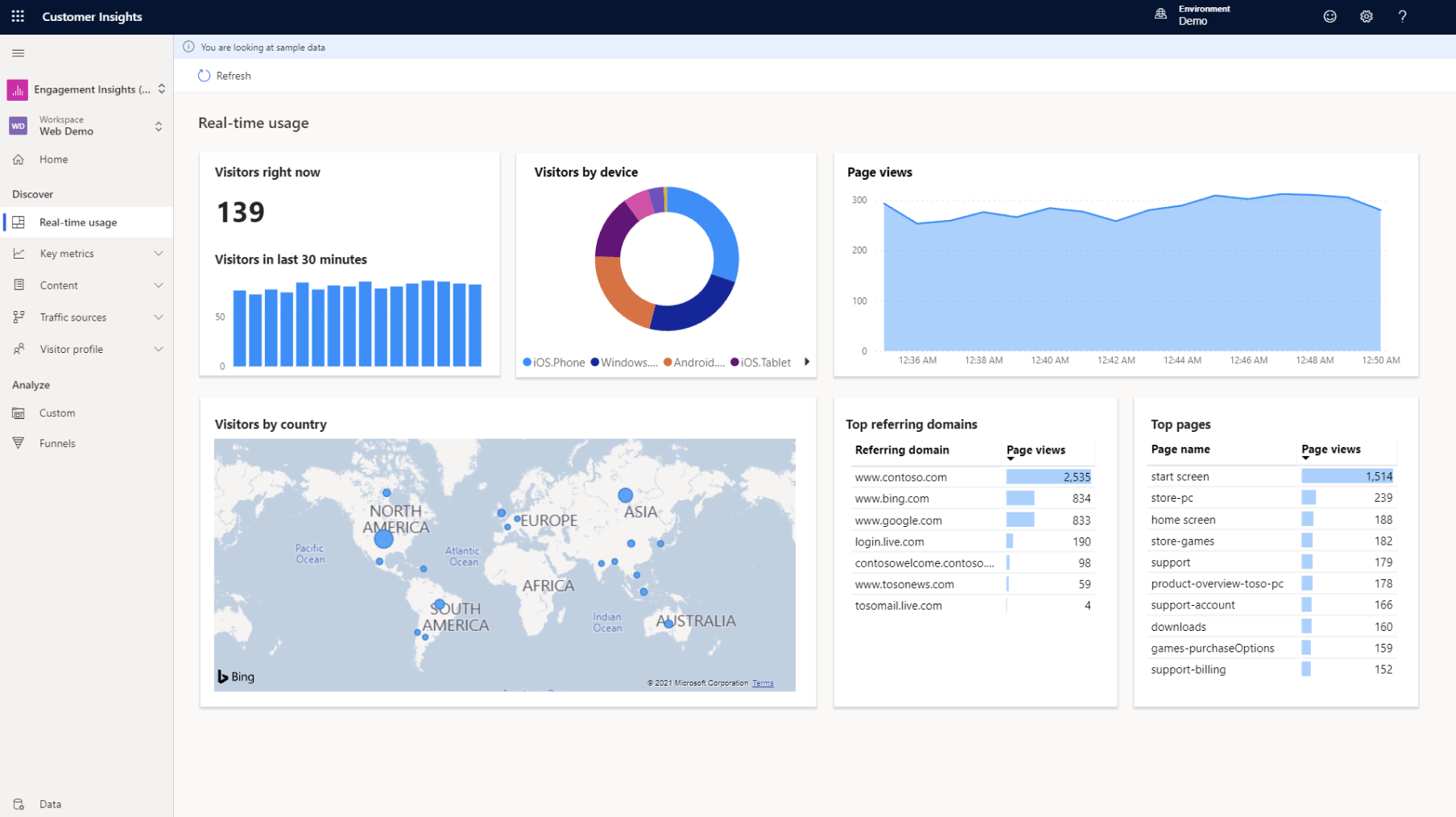
Task: Expand the Content section chevron
Action: [159, 285]
